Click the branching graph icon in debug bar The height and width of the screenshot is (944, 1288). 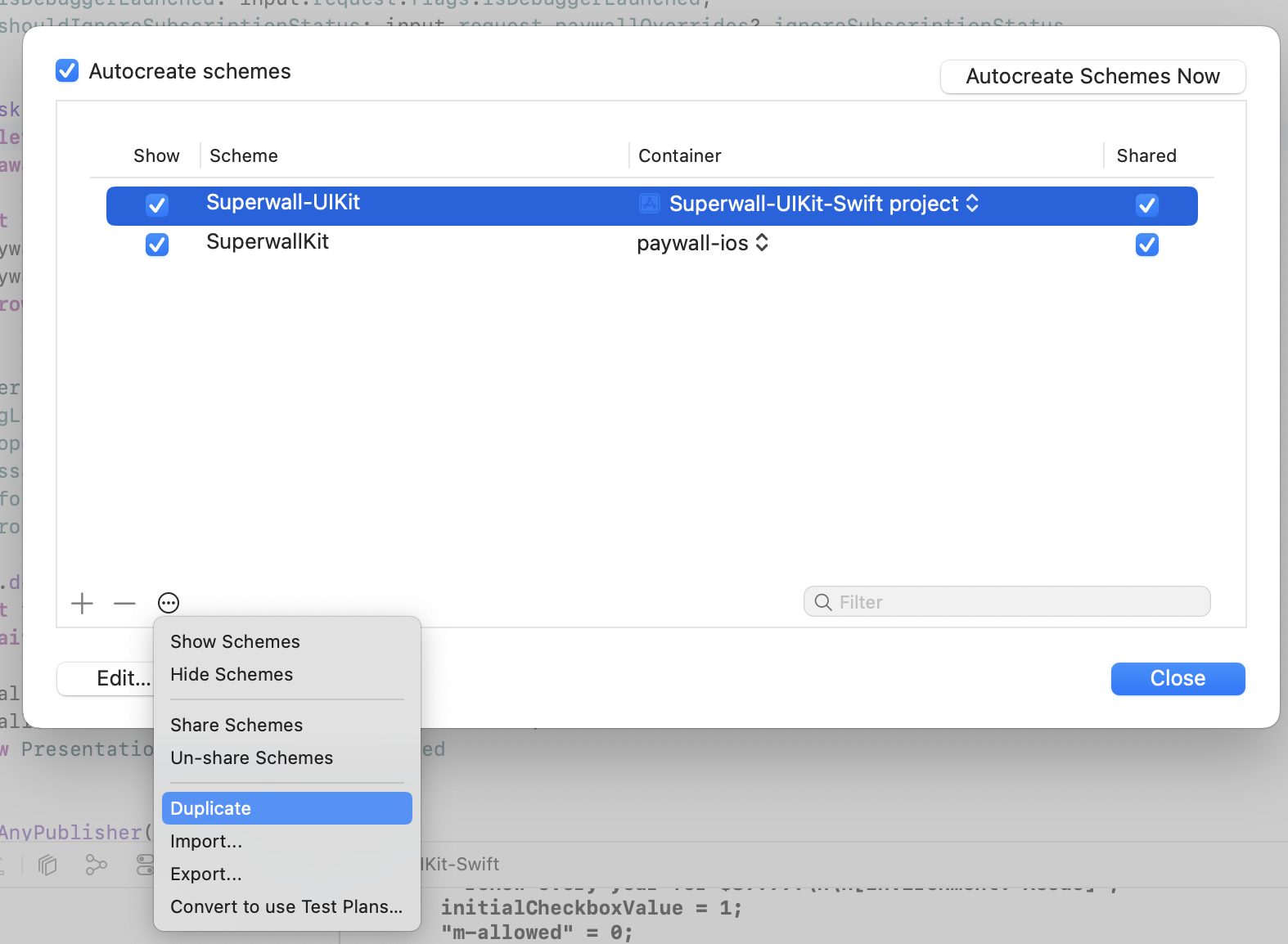point(97,865)
